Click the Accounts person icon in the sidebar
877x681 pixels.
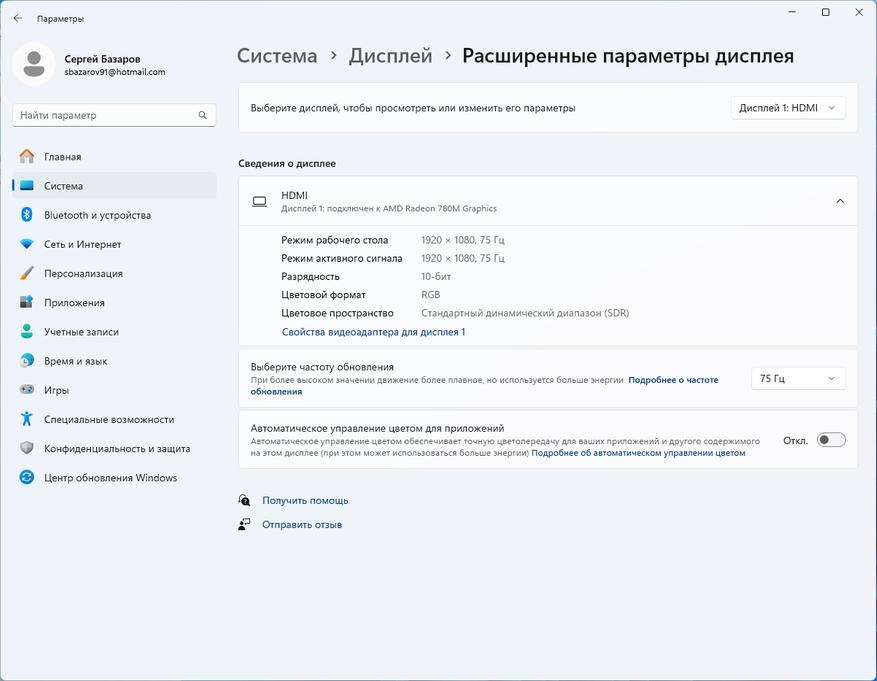click(26, 332)
